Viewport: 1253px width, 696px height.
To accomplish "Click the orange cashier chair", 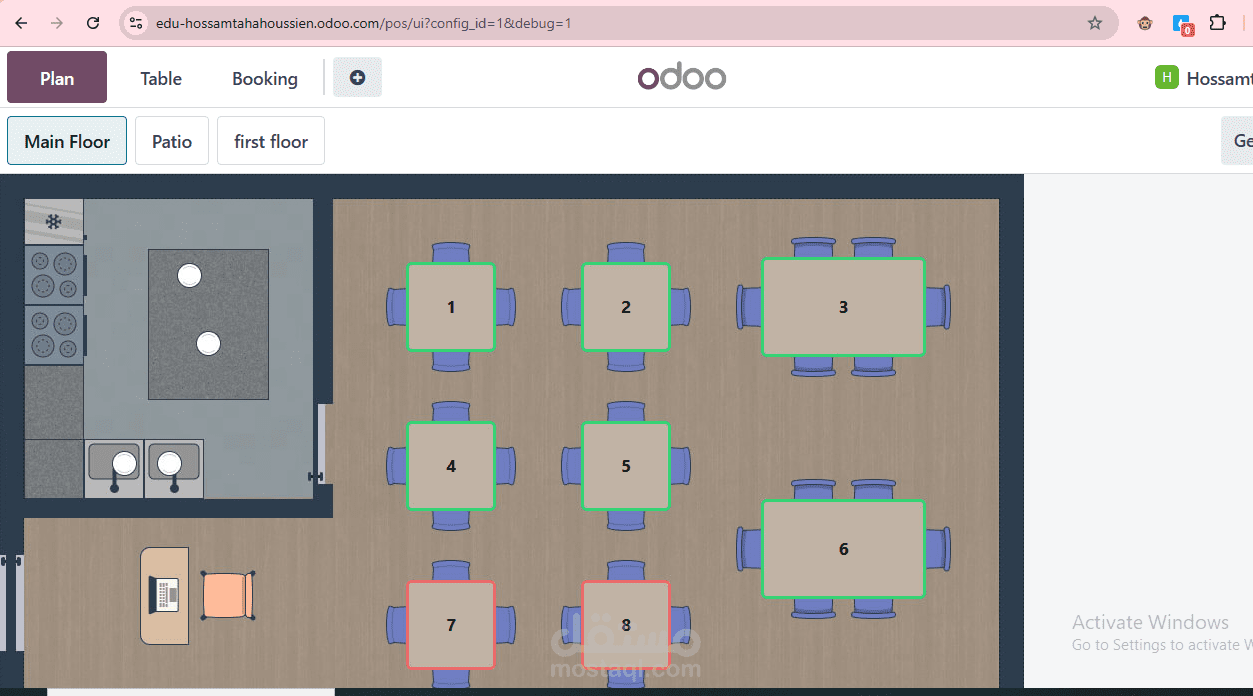I will click(228, 595).
